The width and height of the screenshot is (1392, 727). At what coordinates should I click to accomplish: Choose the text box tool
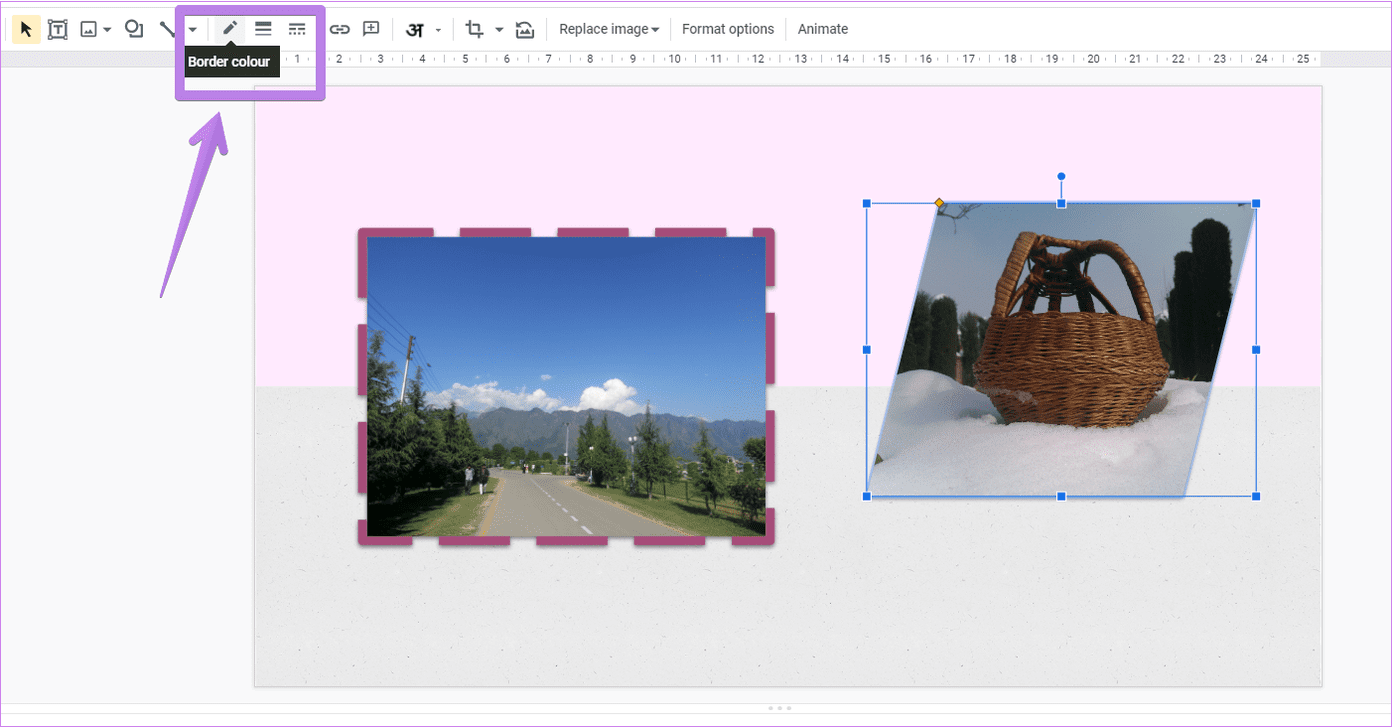[x=58, y=29]
